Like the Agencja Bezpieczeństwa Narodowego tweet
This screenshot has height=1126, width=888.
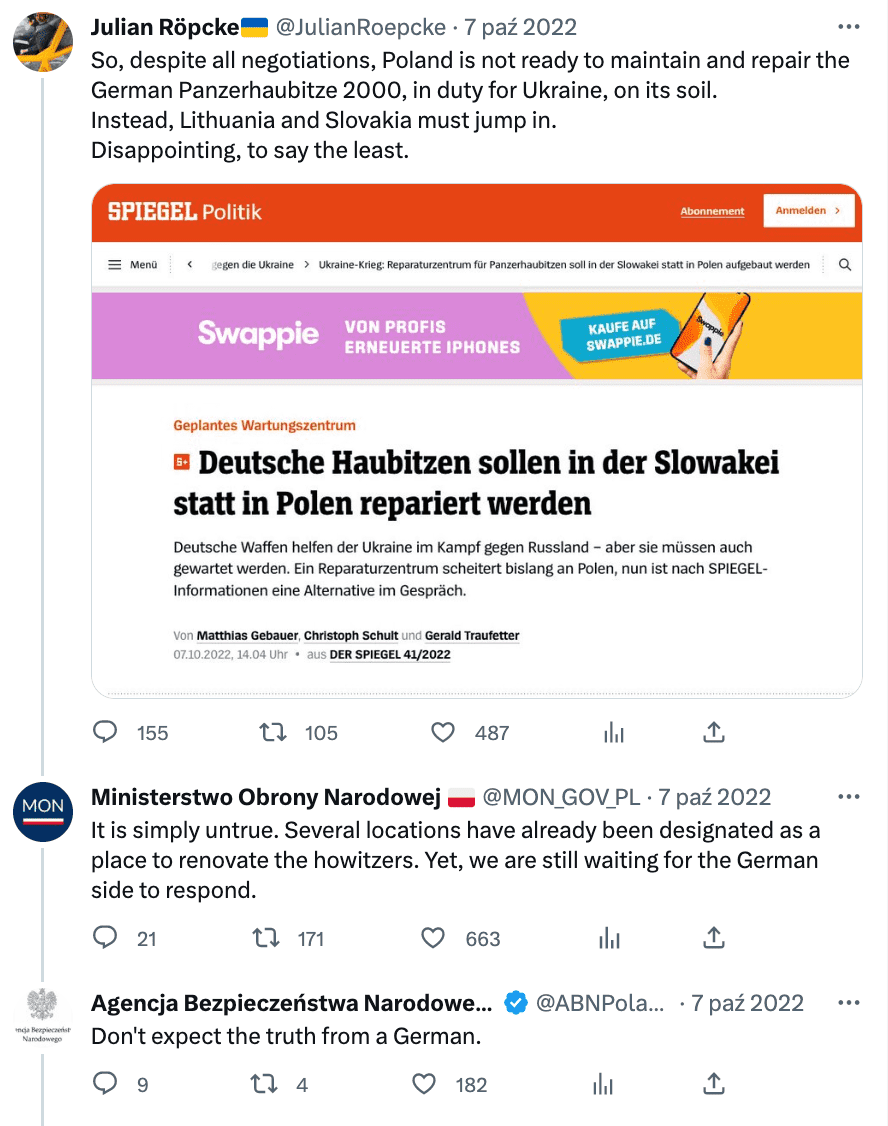point(424,1084)
